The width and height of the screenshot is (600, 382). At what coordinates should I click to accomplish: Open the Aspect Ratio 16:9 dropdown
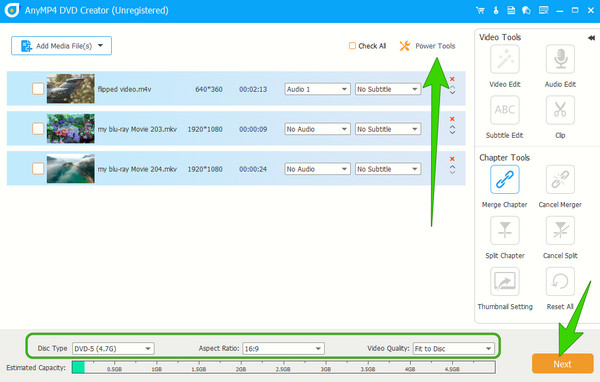click(x=283, y=349)
